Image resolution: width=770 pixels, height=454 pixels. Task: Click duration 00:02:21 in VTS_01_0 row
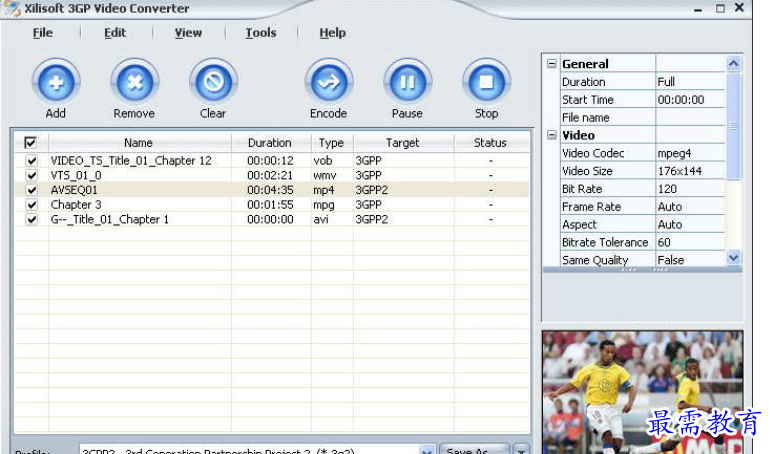[271, 175]
